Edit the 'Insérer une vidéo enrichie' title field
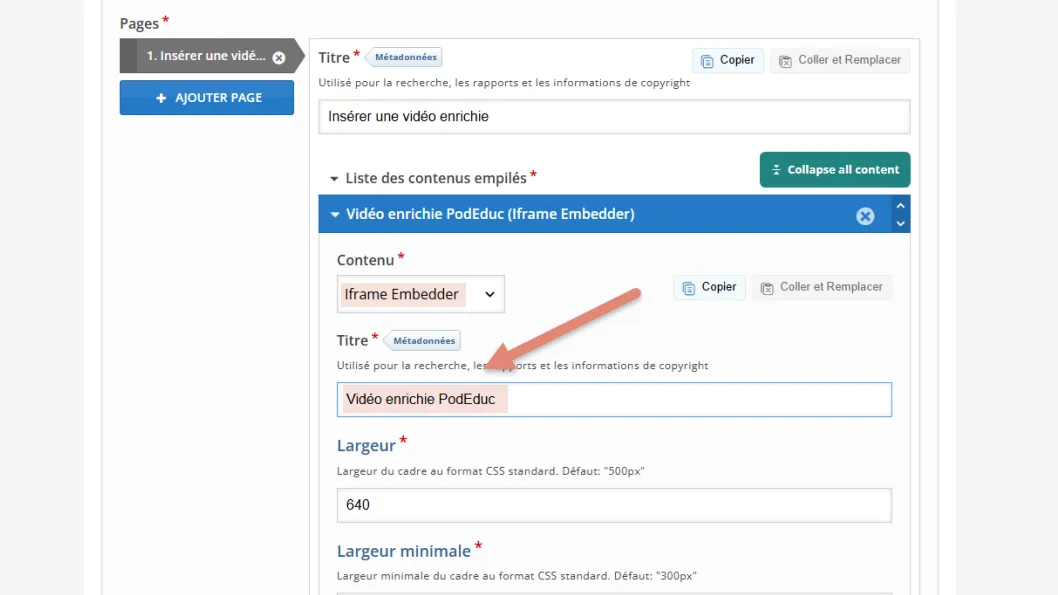The height and width of the screenshot is (595, 1058). point(614,117)
